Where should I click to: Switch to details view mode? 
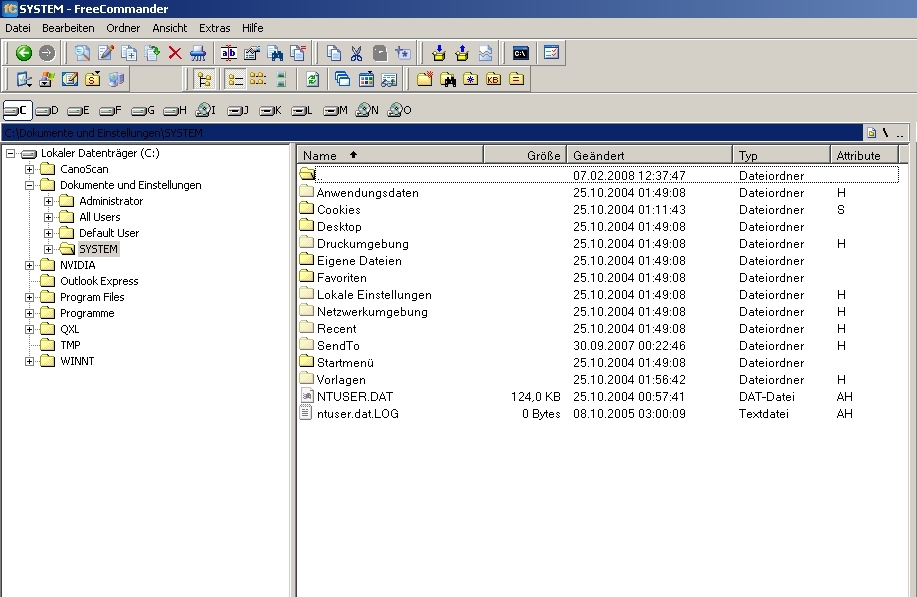[x=235, y=80]
